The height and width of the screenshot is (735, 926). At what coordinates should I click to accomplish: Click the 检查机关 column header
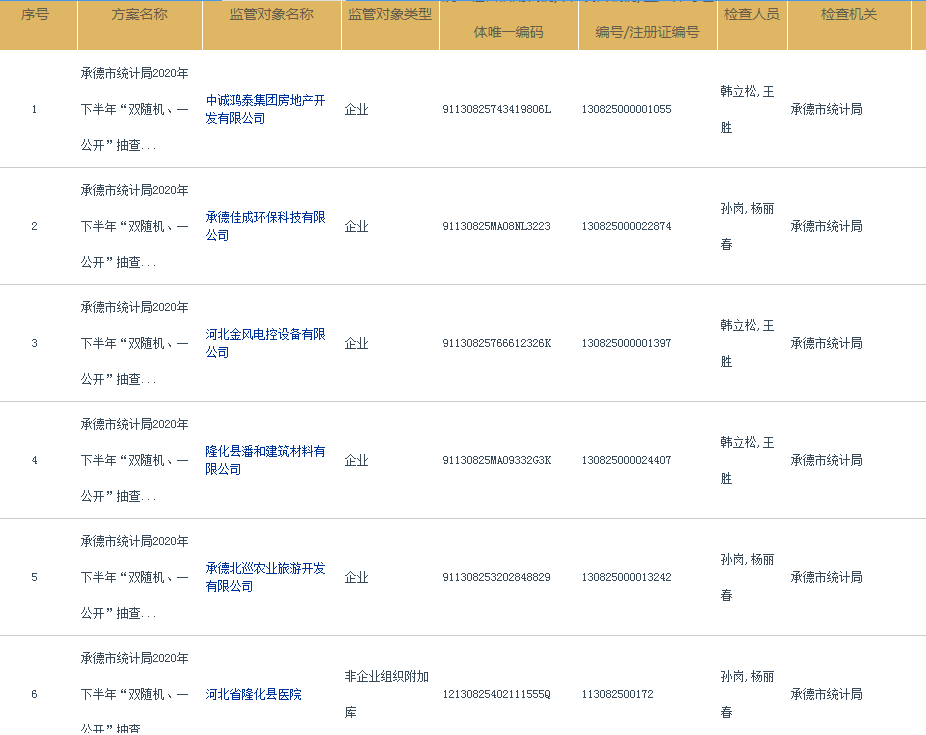click(x=849, y=15)
